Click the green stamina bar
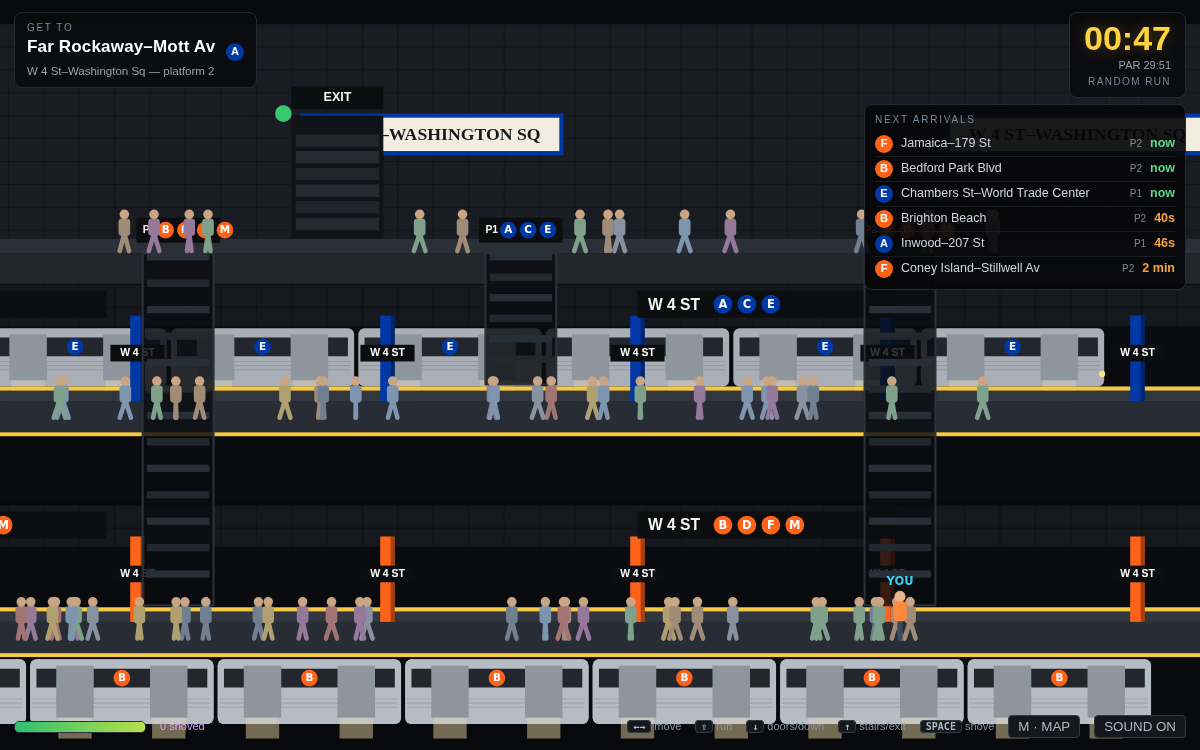This screenshot has height=750, width=1200. click(80, 727)
